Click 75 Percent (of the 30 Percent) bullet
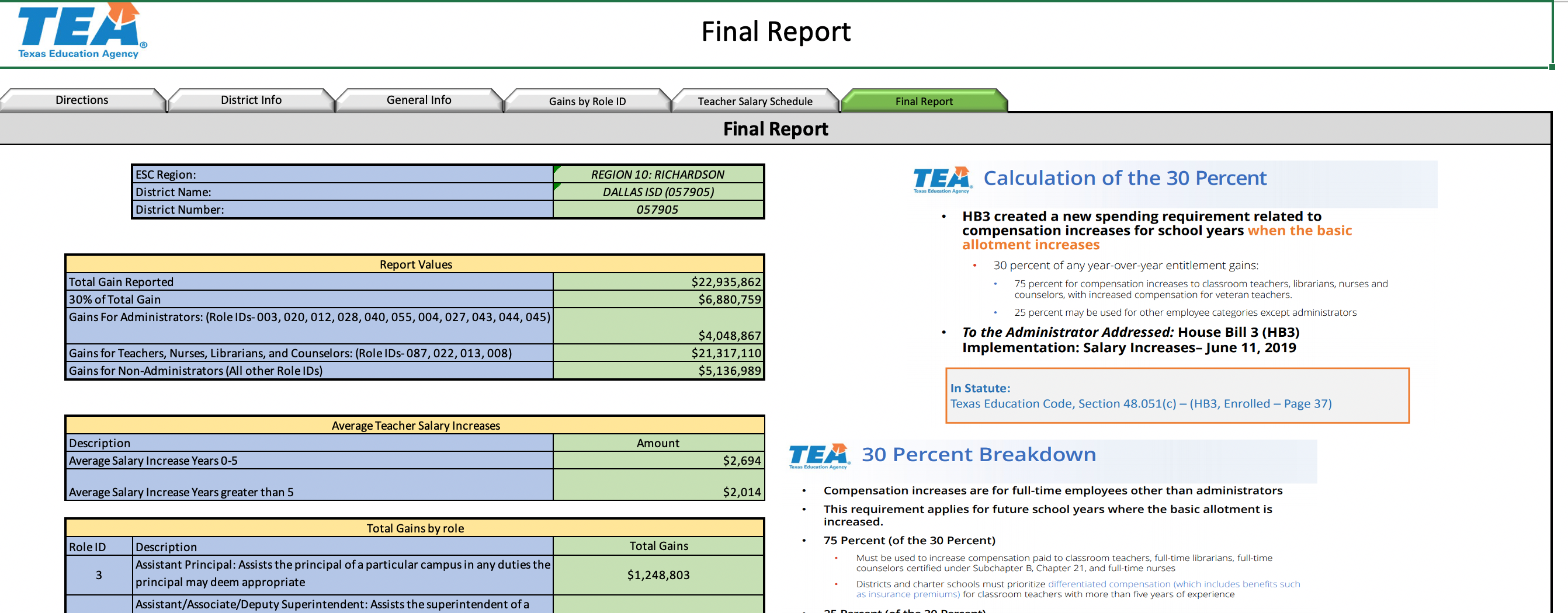 (x=910, y=540)
